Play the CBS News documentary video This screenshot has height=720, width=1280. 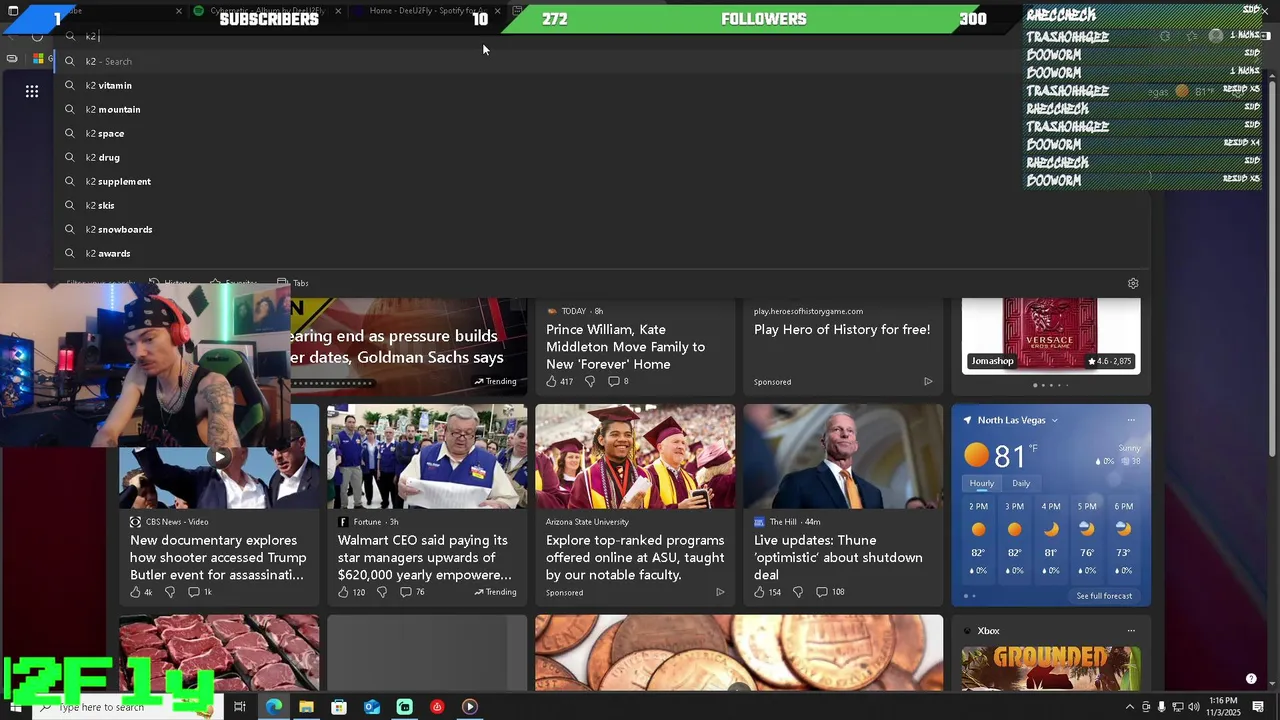[x=219, y=457]
